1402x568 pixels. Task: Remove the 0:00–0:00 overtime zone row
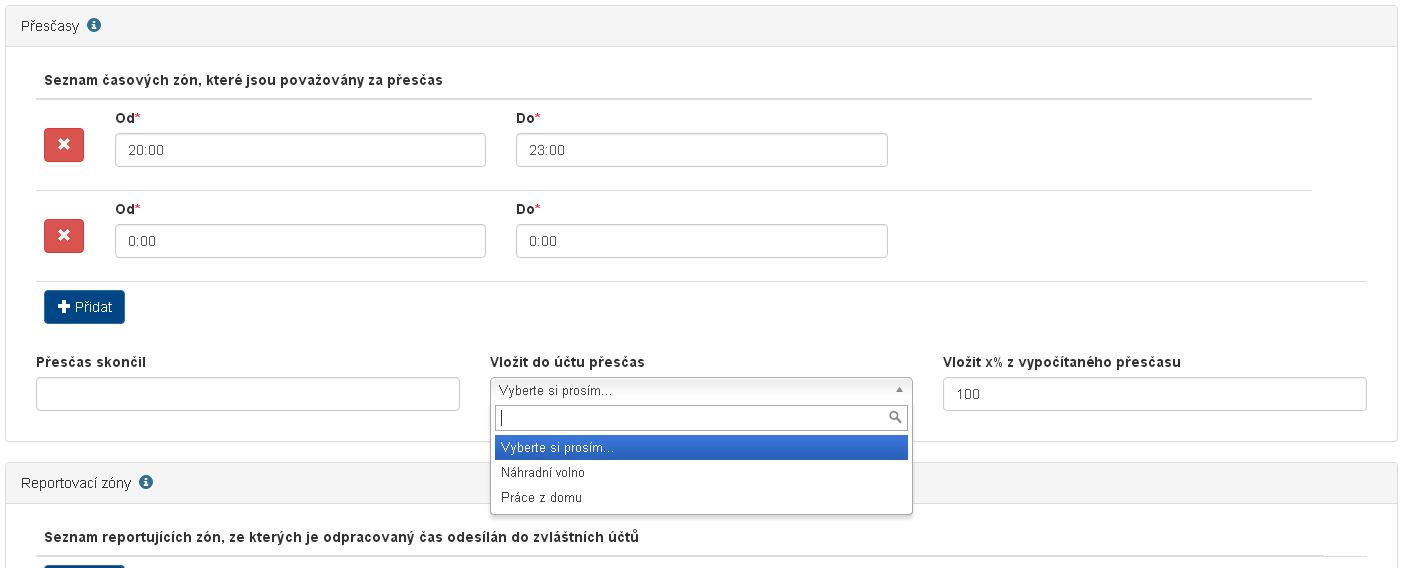(64, 236)
